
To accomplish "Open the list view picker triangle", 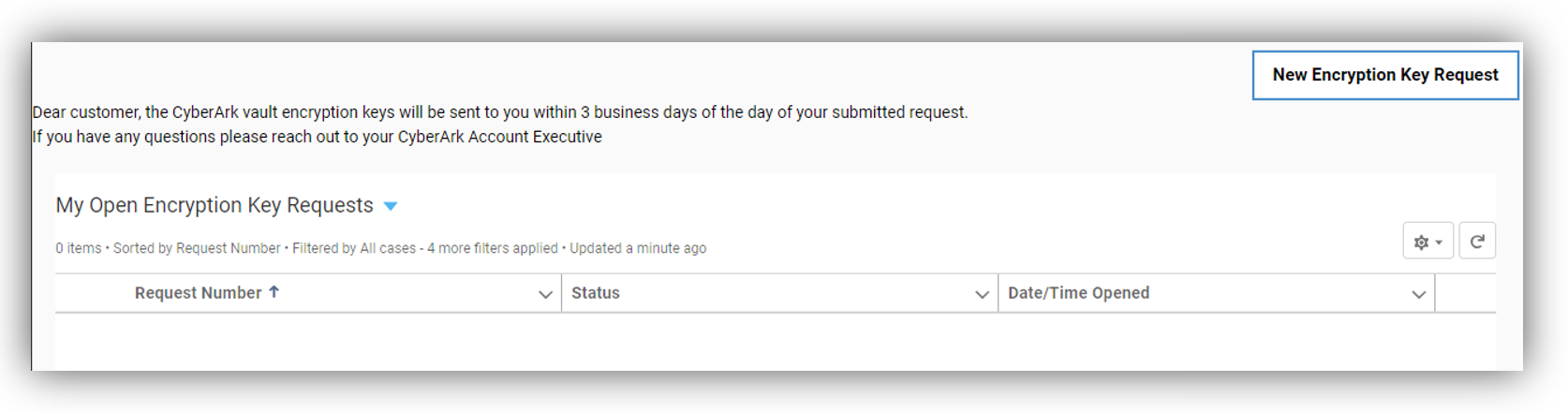I will pyautogui.click(x=391, y=206).
